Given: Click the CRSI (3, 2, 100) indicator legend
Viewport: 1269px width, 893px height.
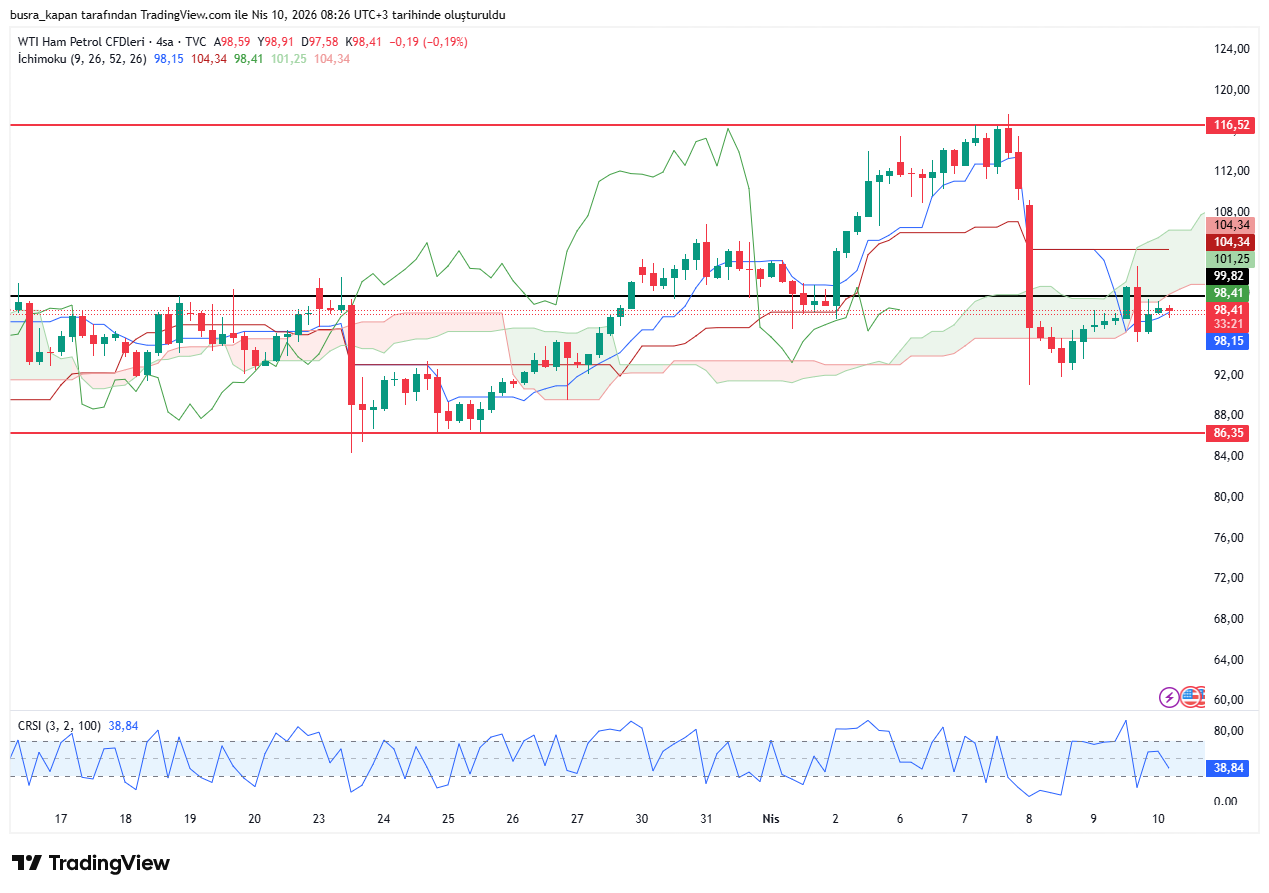Looking at the screenshot, I should coord(60,725).
